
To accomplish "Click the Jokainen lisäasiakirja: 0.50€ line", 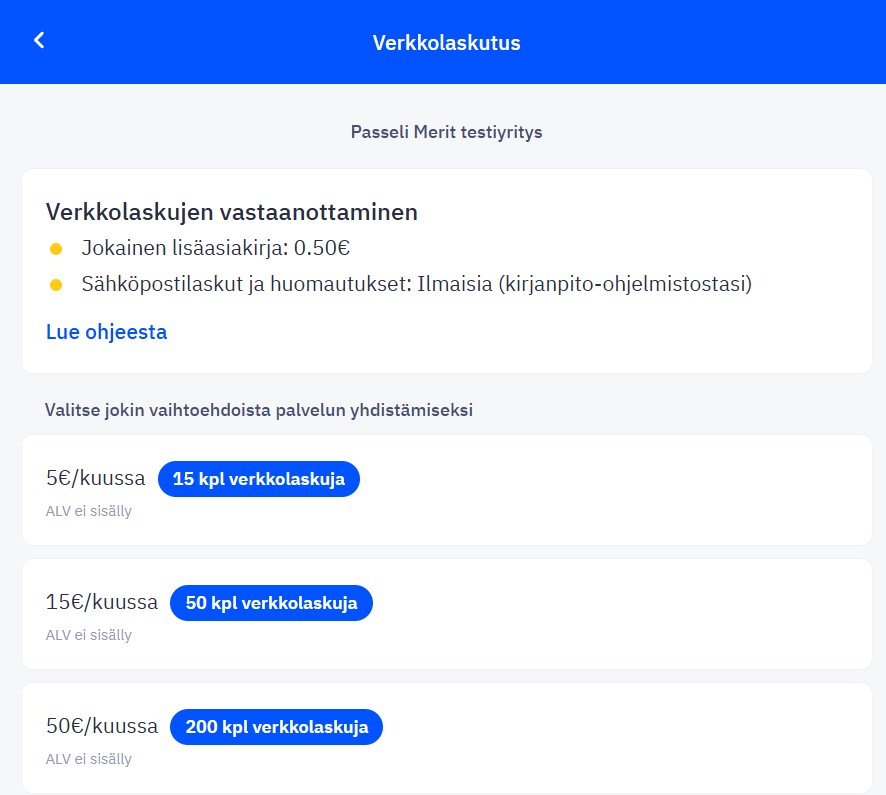I will 216,248.
